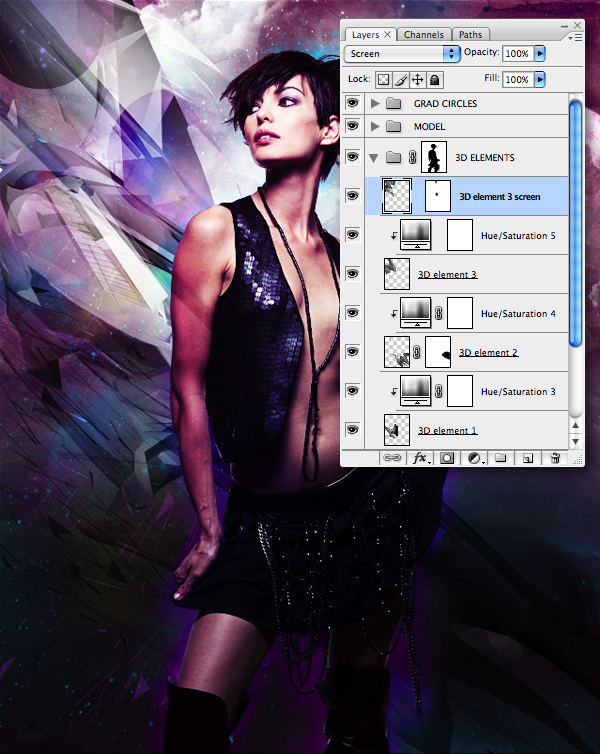Click chain link on 3D ELEMENTS group
Viewport: 600px width, 754px height.
(412, 157)
